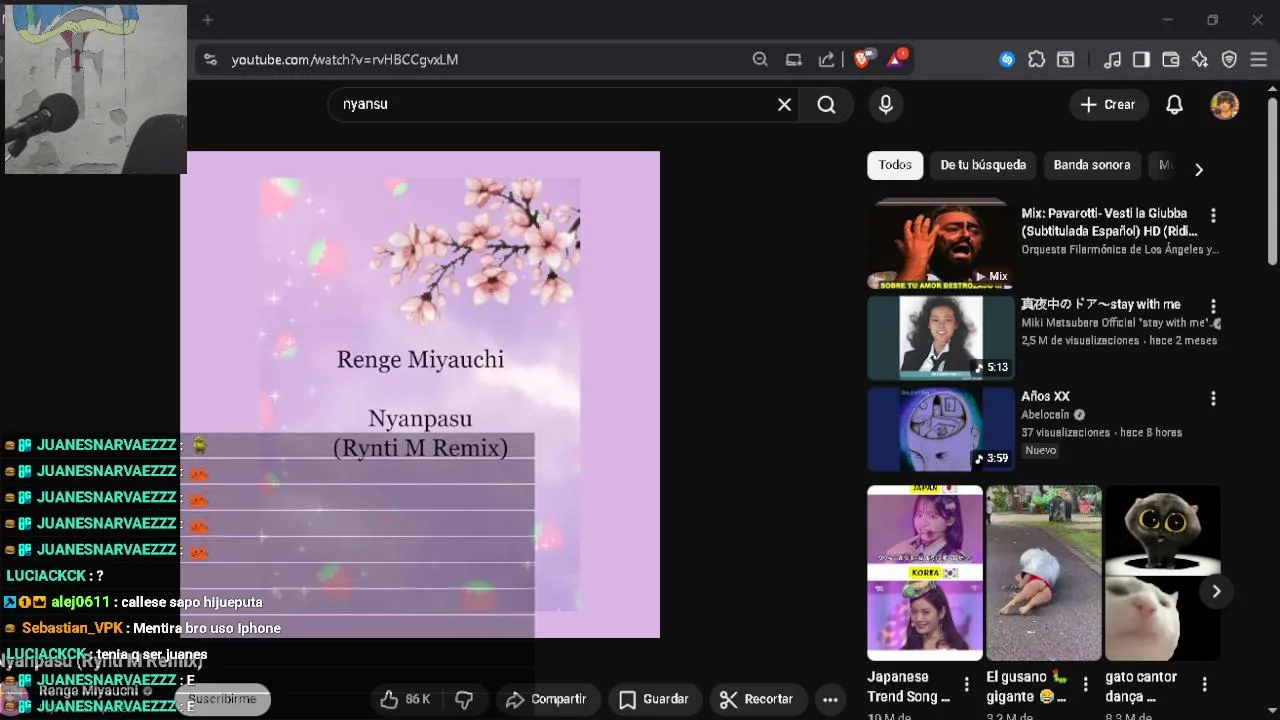Viewport: 1280px width, 720px height.
Task: Click the Suscribirme button
Action: 222,699
